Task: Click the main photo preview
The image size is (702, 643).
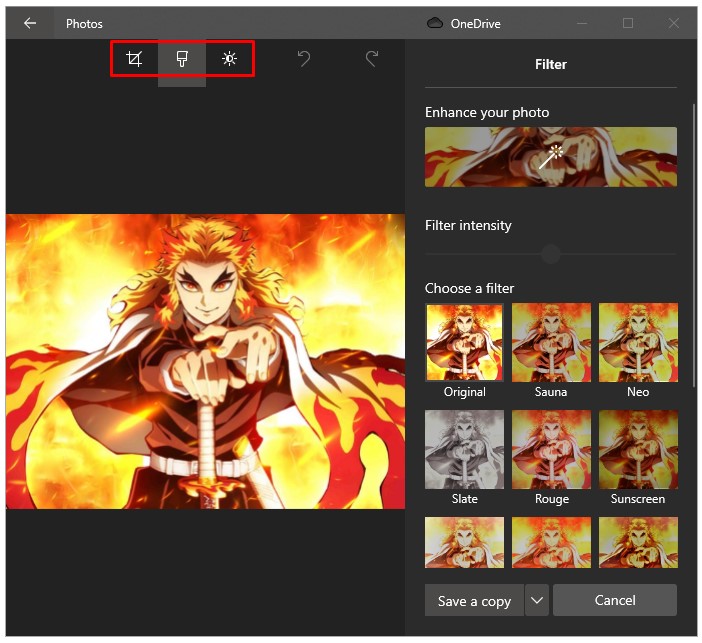Action: [x=205, y=361]
